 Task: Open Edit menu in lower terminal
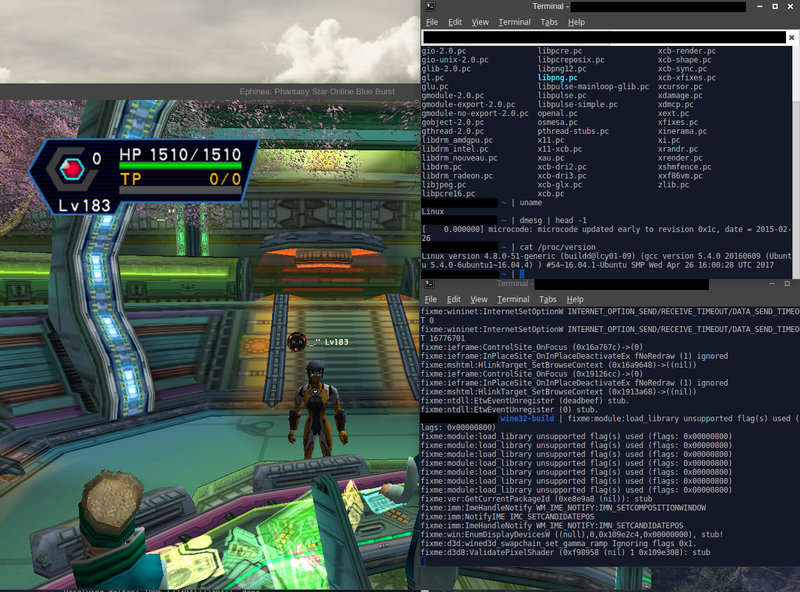tap(454, 299)
